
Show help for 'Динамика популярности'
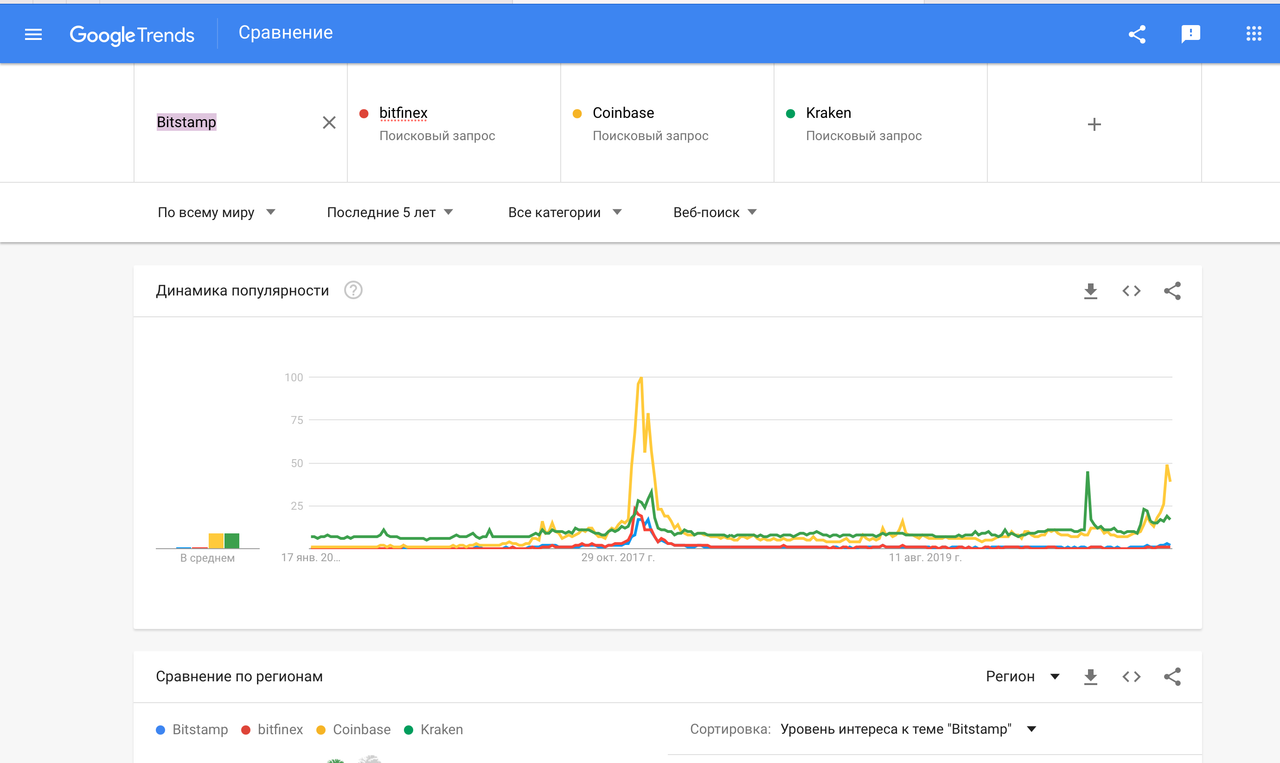pyautogui.click(x=353, y=290)
